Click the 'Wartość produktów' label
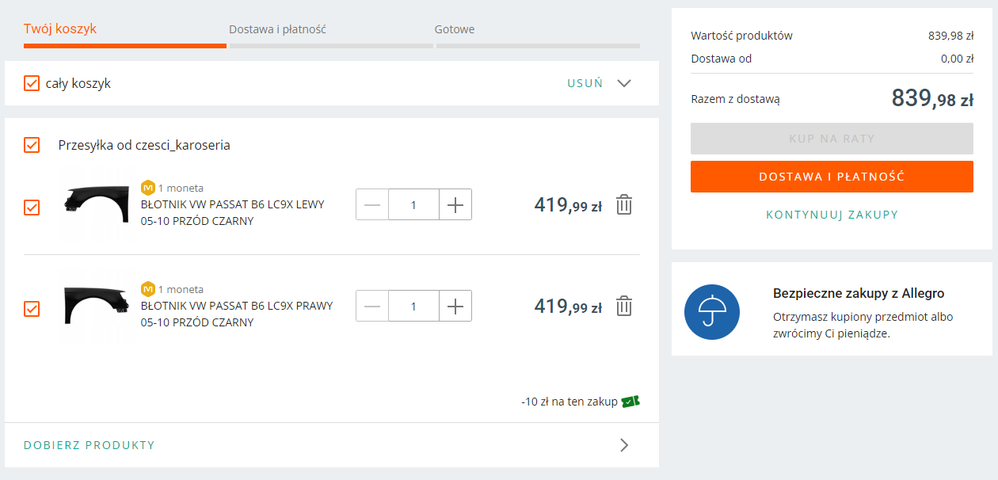998x480 pixels. [x=741, y=36]
